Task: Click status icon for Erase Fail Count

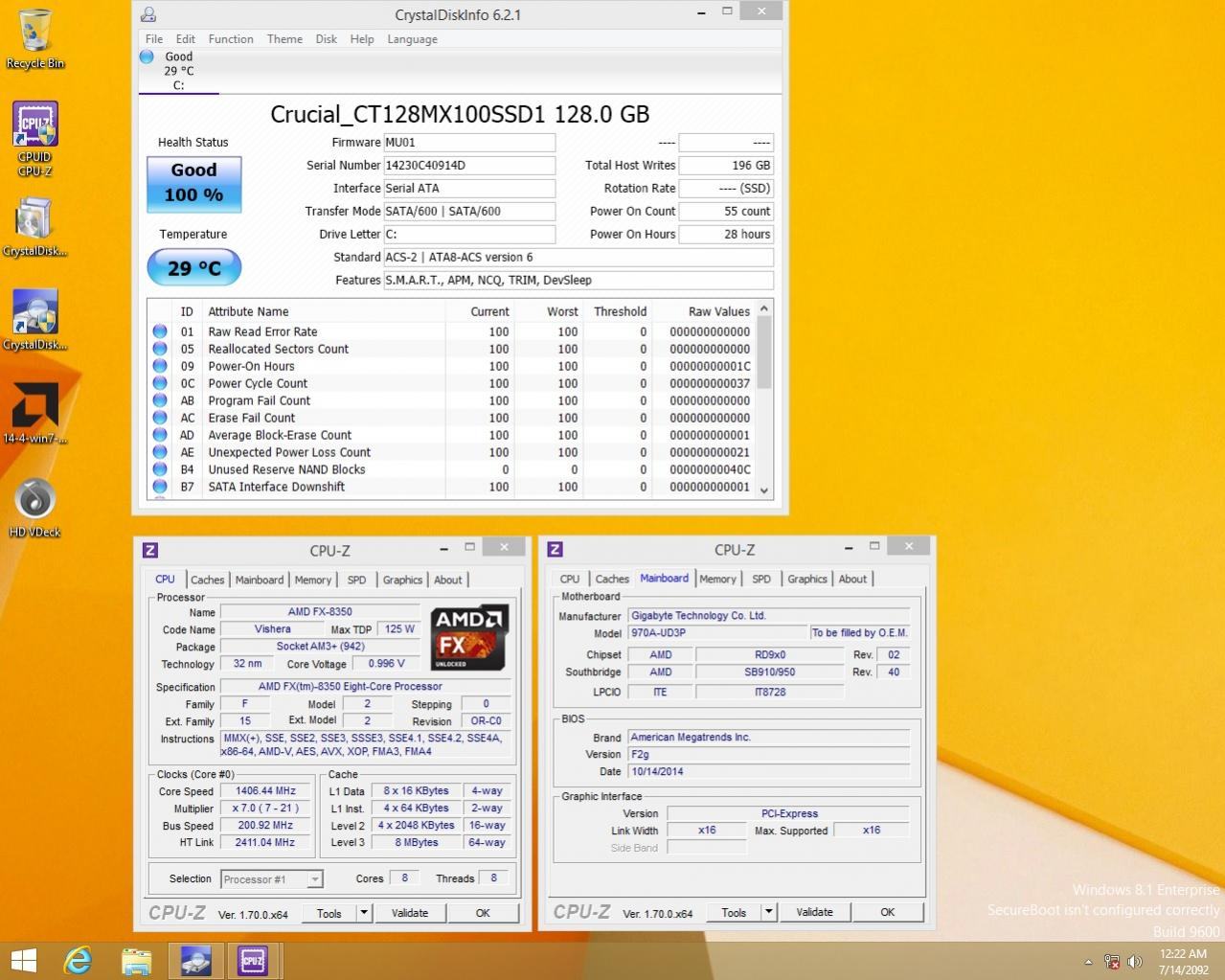Action: (x=160, y=418)
